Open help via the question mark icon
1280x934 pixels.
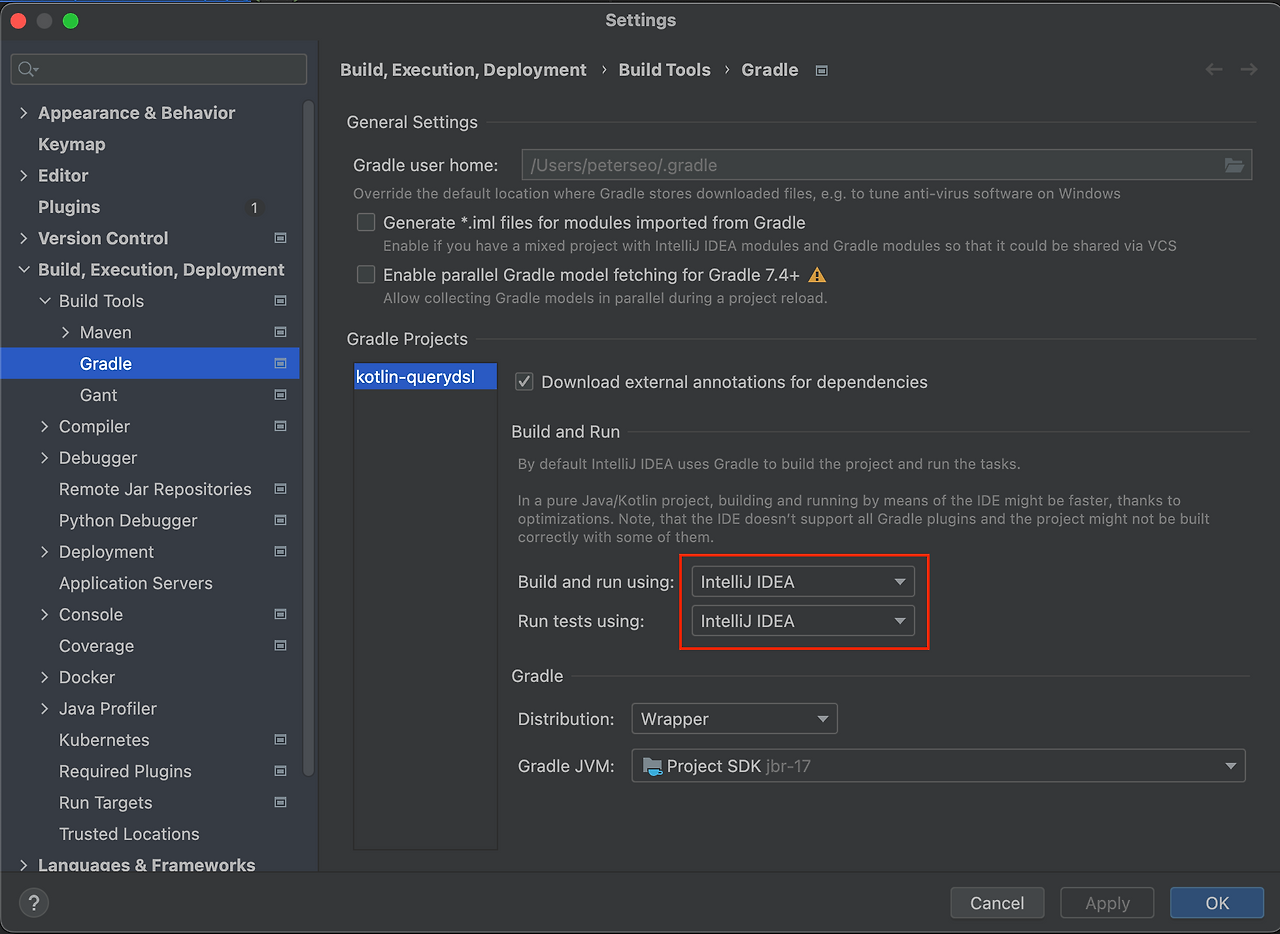pos(33,902)
